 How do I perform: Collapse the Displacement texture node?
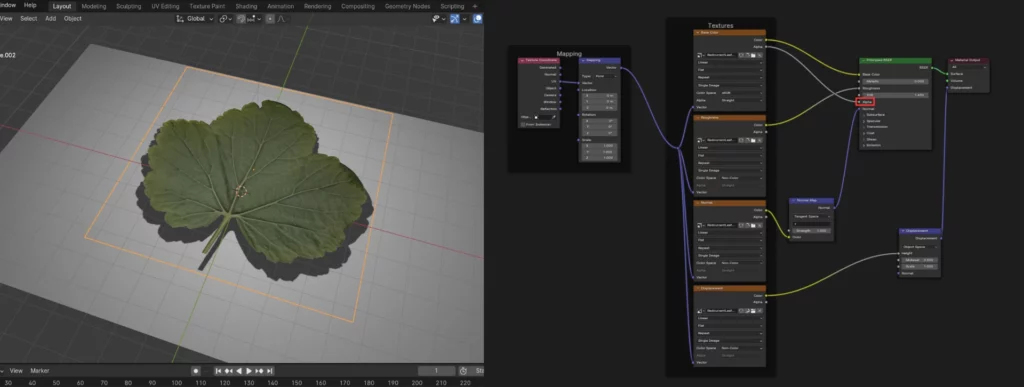coord(697,288)
